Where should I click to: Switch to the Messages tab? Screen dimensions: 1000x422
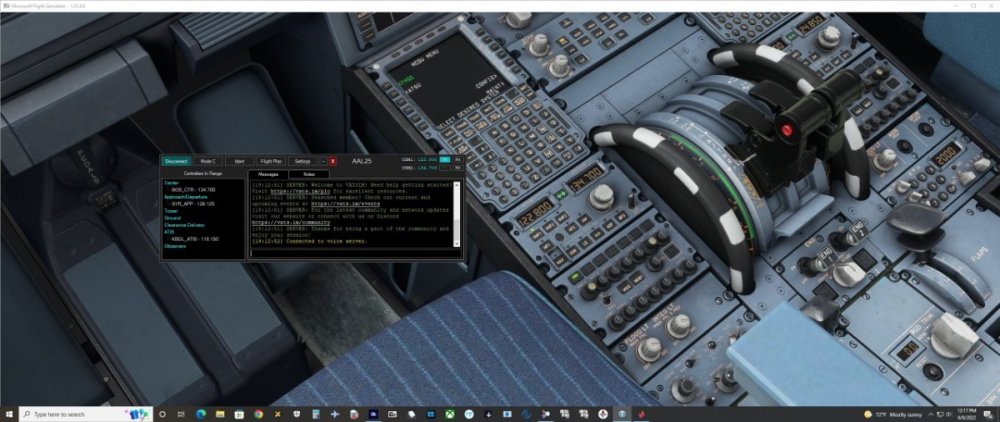268,174
